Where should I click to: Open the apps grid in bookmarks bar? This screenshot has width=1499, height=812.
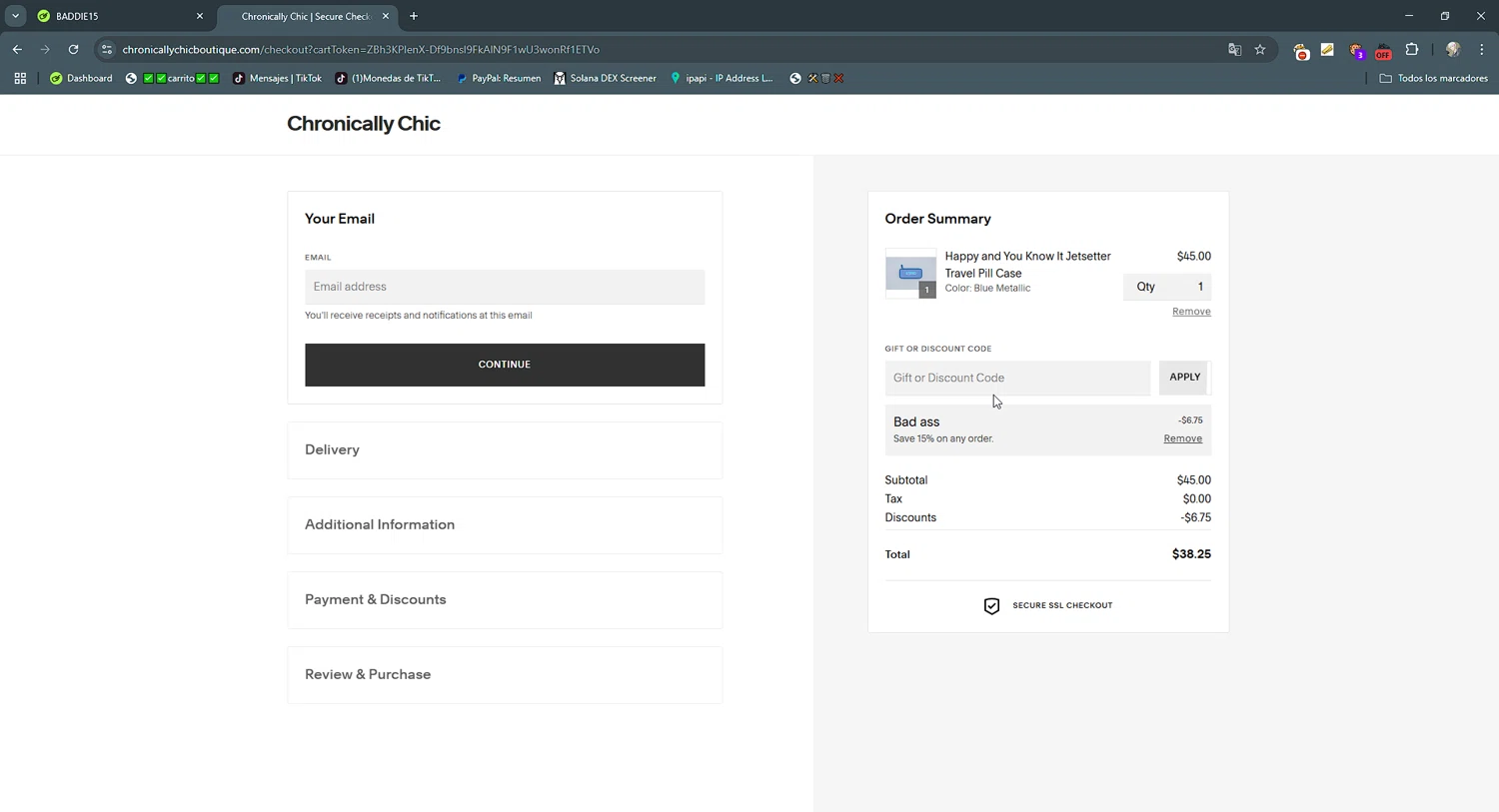click(x=20, y=78)
